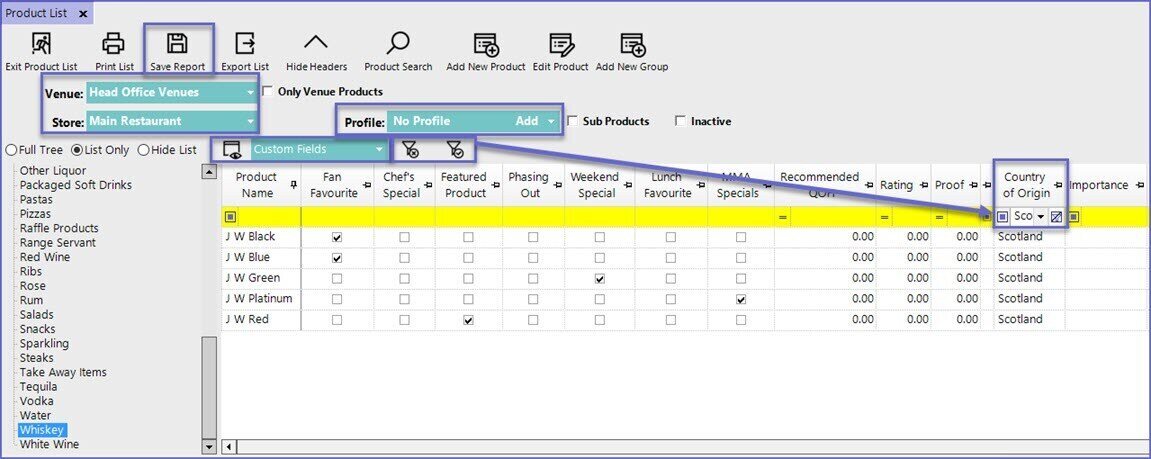
Task: Click the Add New Group icon
Action: (632, 44)
